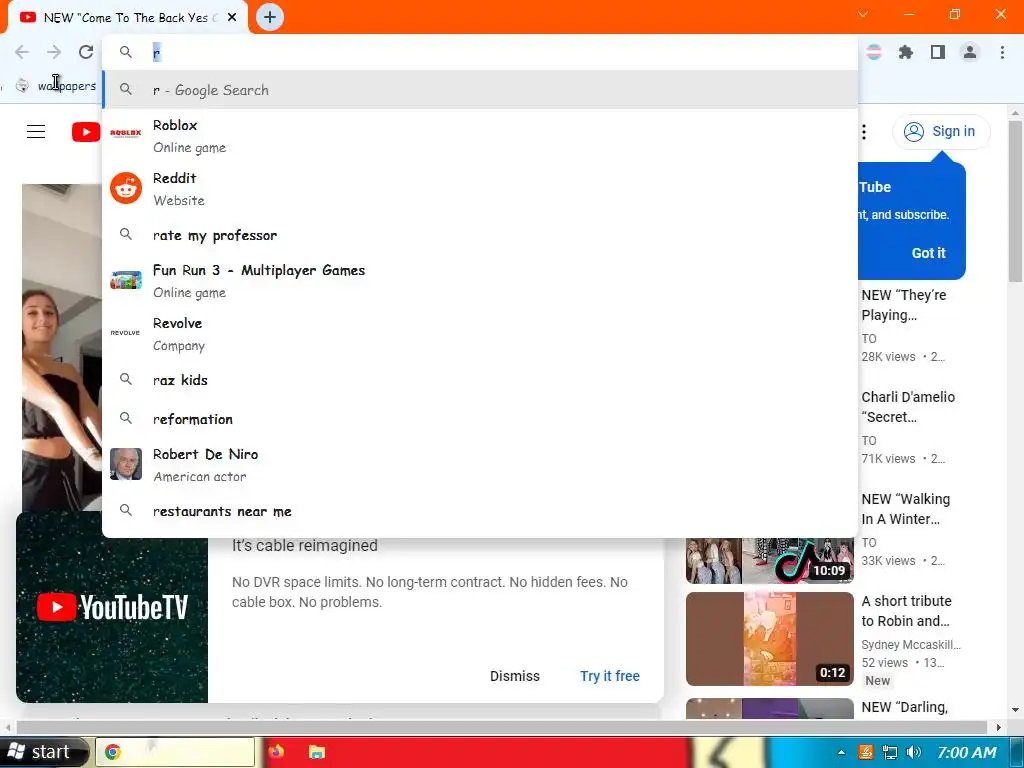Screen dimensions: 1024x768
Task: Open video 'Charli D'amelio Secret…'
Action: [x=908, y=407]
